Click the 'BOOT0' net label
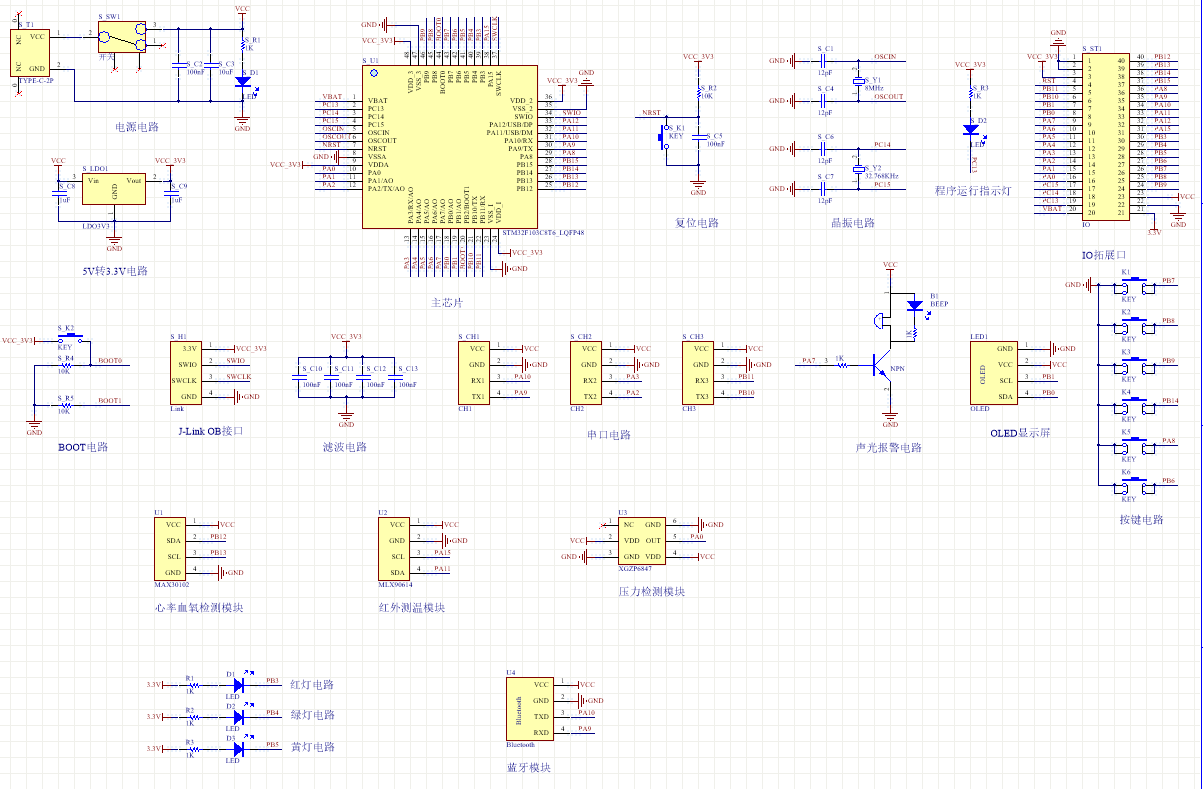The width and height of the screenshot is (1203, 789). [110, 360]
